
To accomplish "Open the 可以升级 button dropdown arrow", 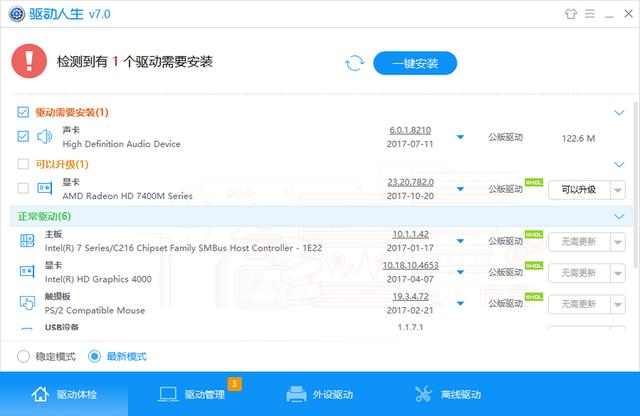I will click(618, 190).
